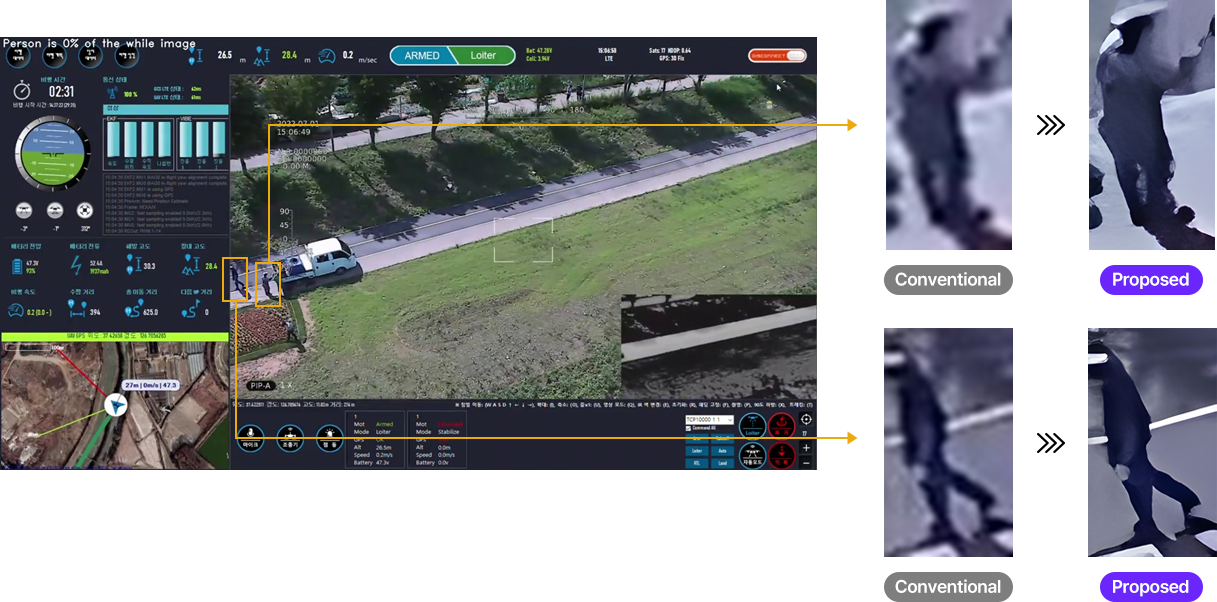This screenshot has height=602, width=1217.
Task: Click the UAV arrow marker on map
Action: pyautogui.click(x=117, y=405)
